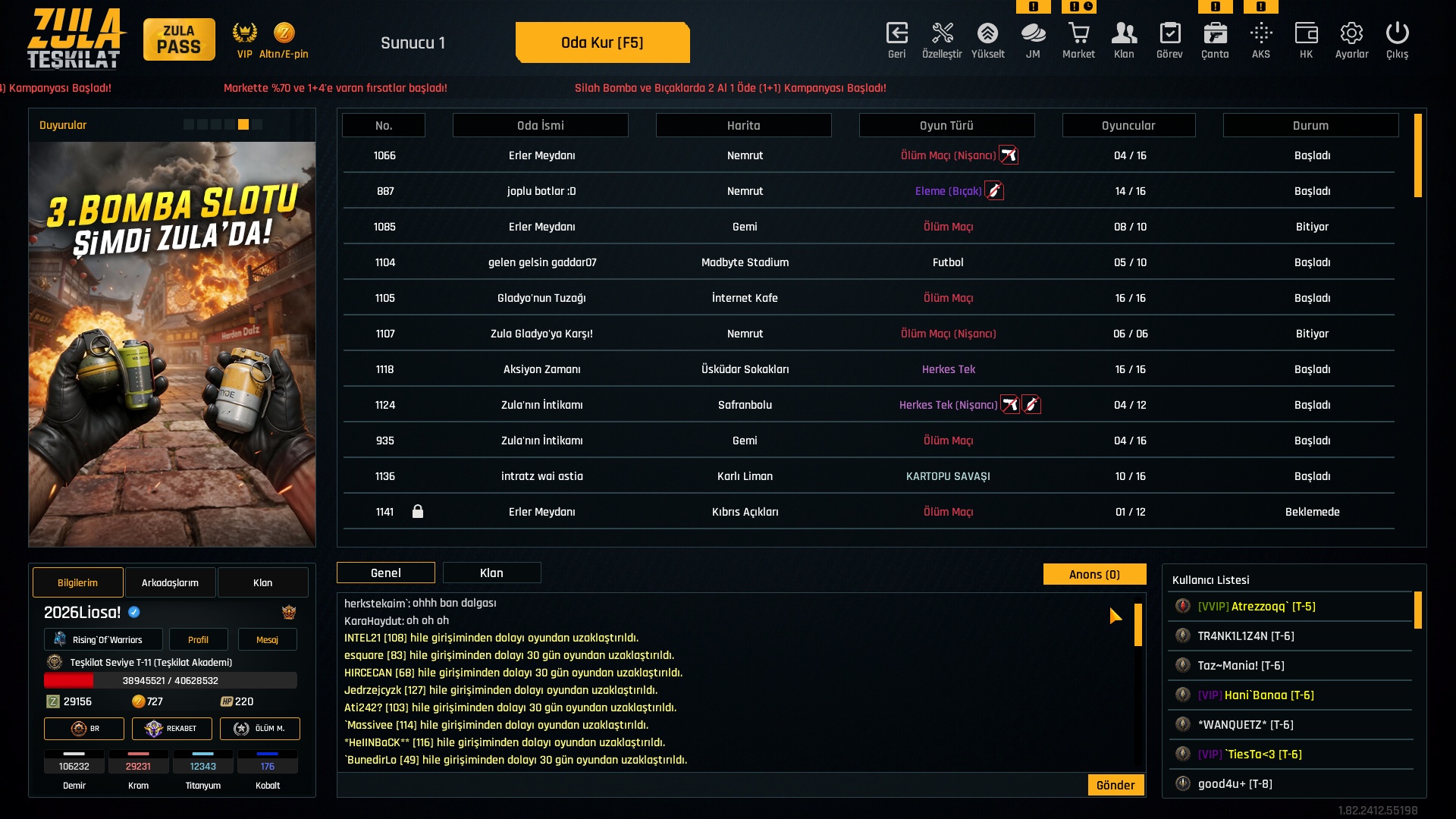Image resolution: width=1456 pixels, height=819 pixels.
Task: Sort rooms by the Durum column
Action: coord(1311,125)
